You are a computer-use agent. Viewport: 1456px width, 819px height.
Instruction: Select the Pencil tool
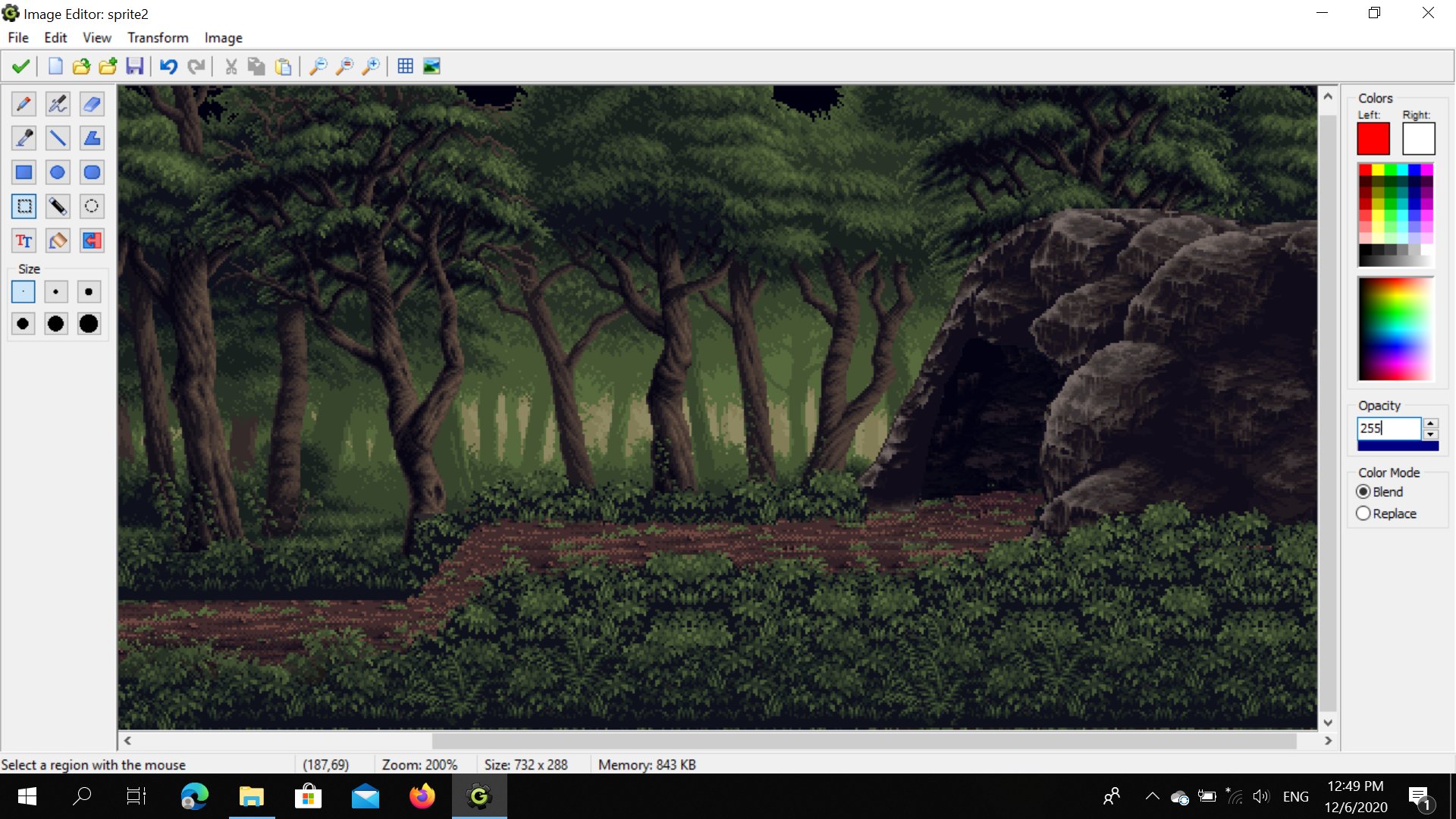click(24, 104)
